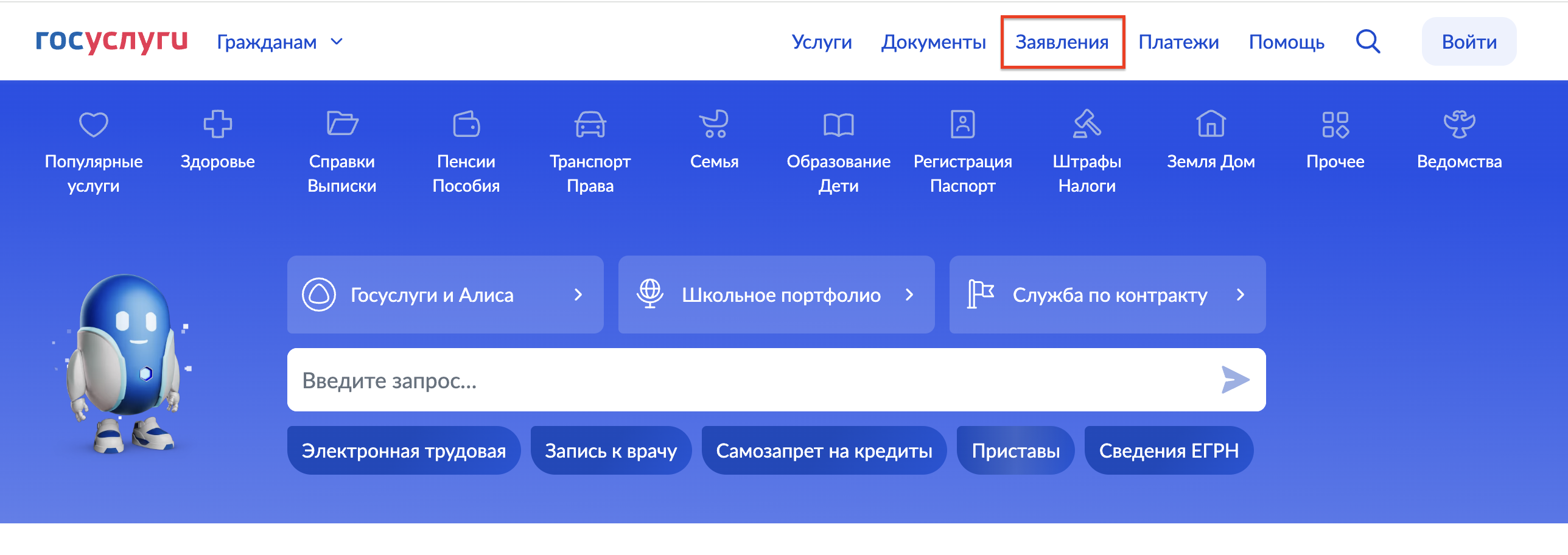Click the Alice circle icon

tap(319, 295)
